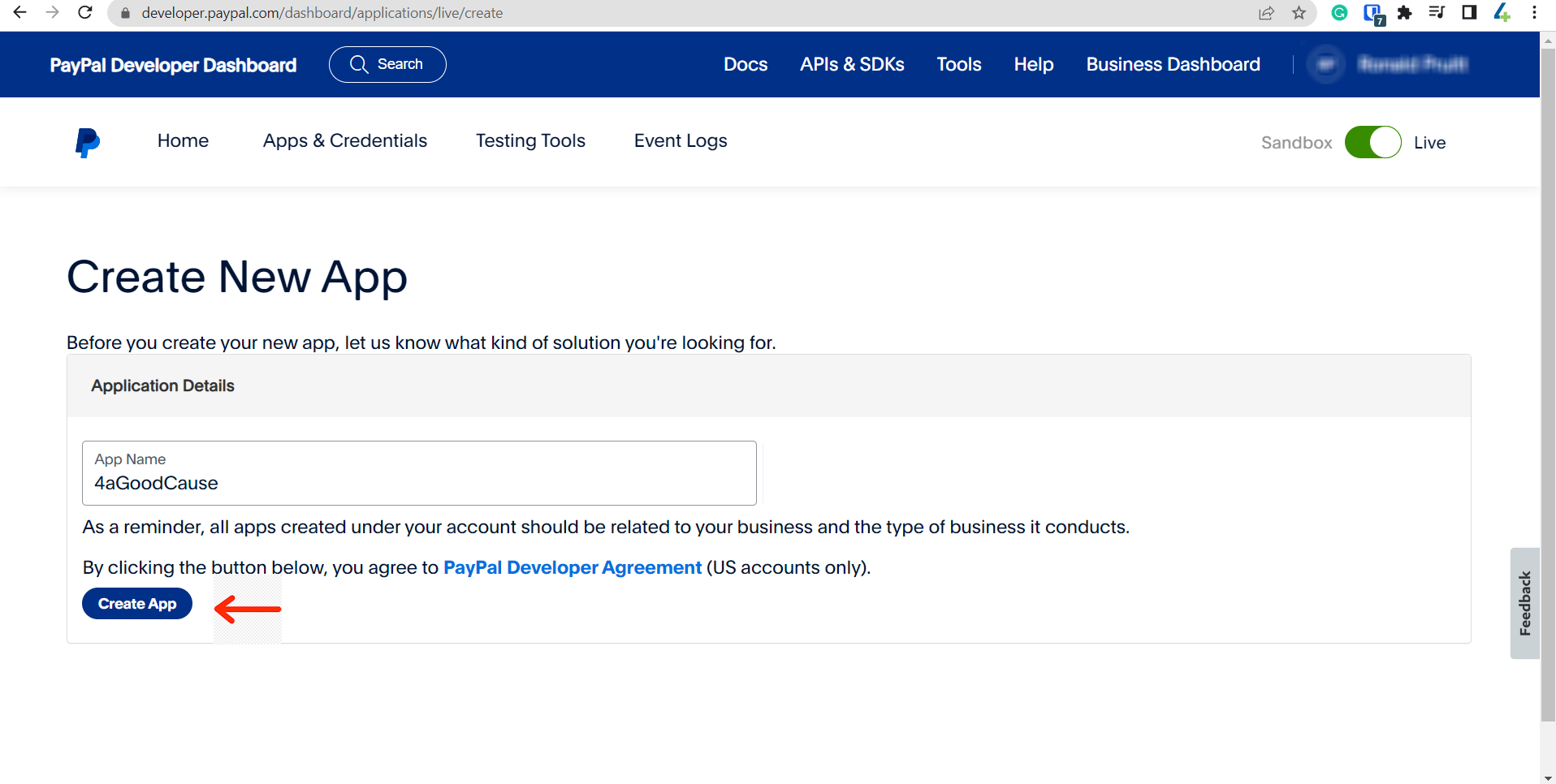Click the browser reload icon
The image size is (1556, 784).
85,13
